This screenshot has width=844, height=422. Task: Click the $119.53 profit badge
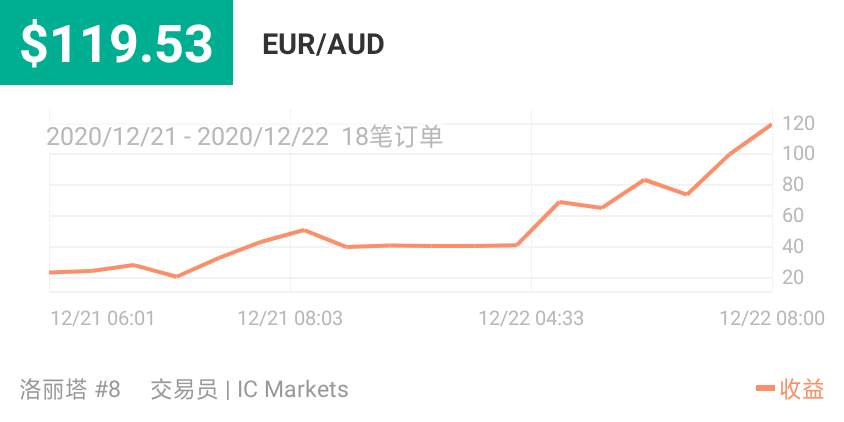tap(116, 42)
